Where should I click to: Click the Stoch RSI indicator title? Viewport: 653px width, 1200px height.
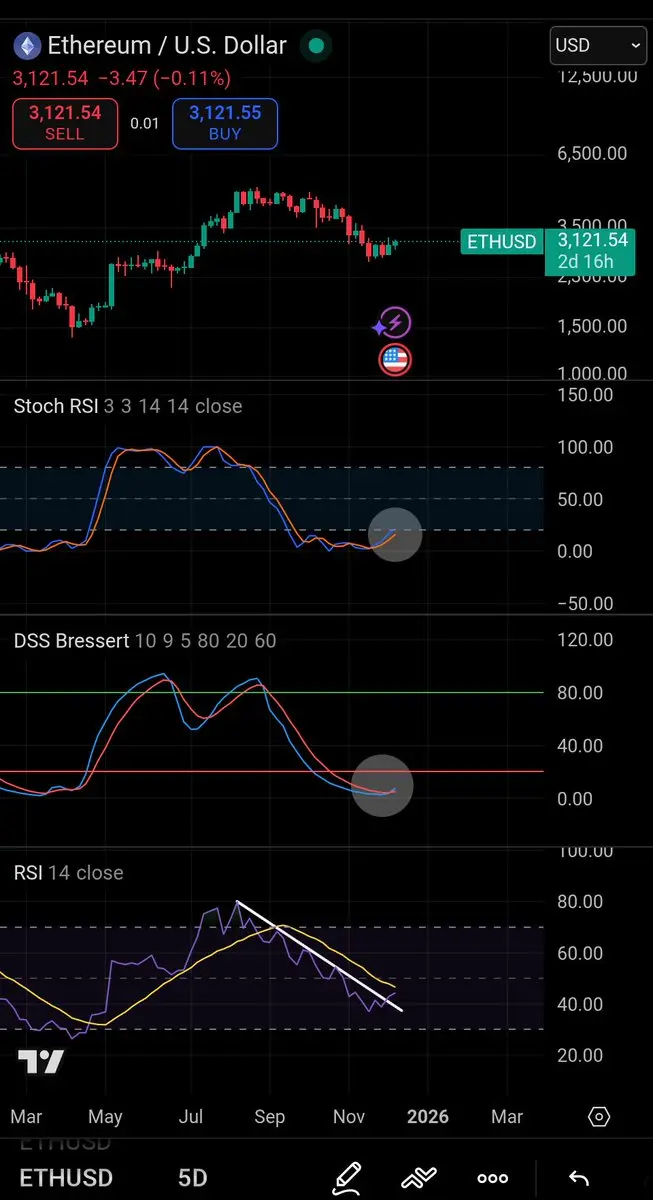click(x=128, y=406)
